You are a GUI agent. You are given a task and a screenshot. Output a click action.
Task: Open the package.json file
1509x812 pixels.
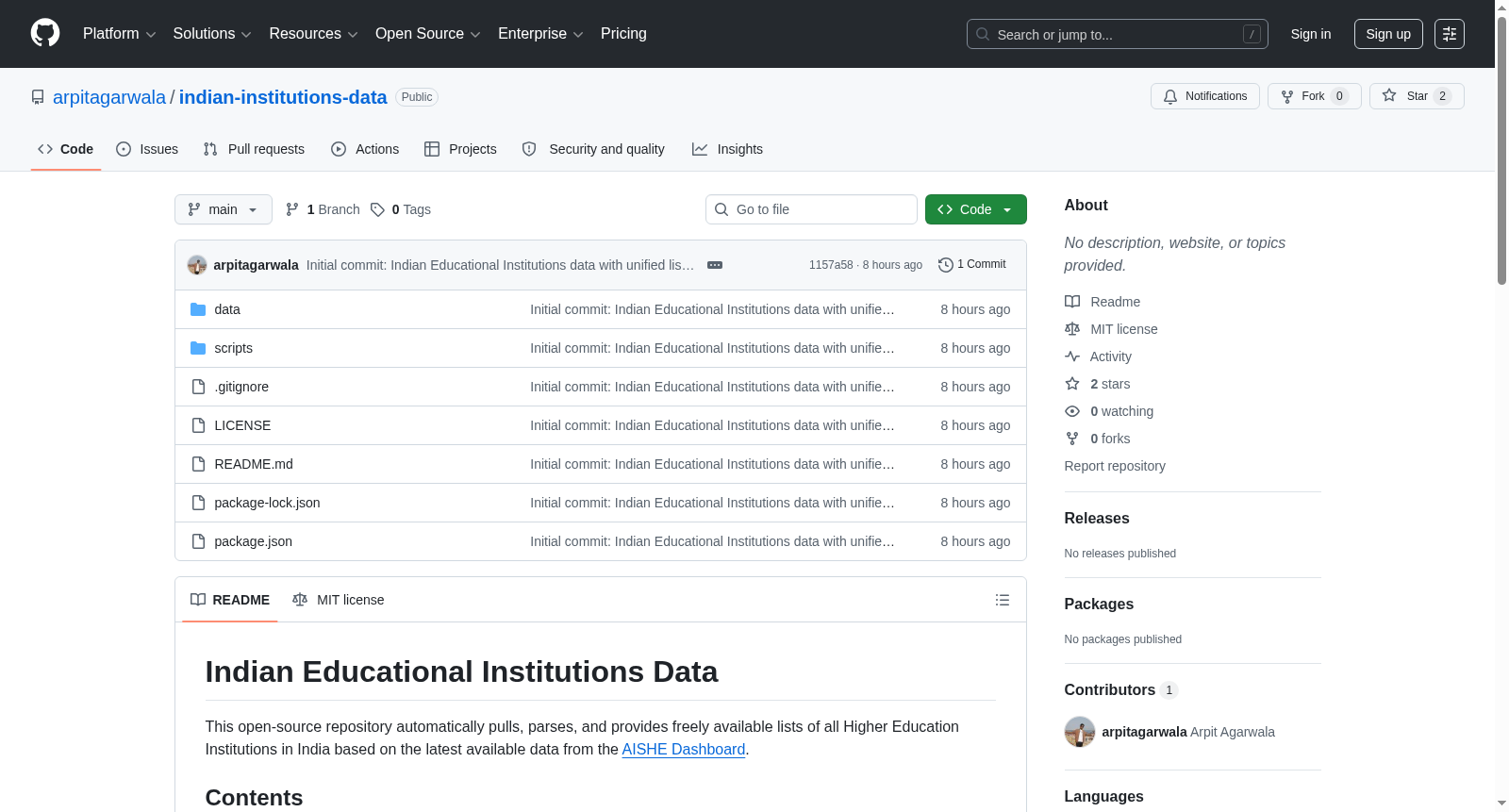(253, 541)
